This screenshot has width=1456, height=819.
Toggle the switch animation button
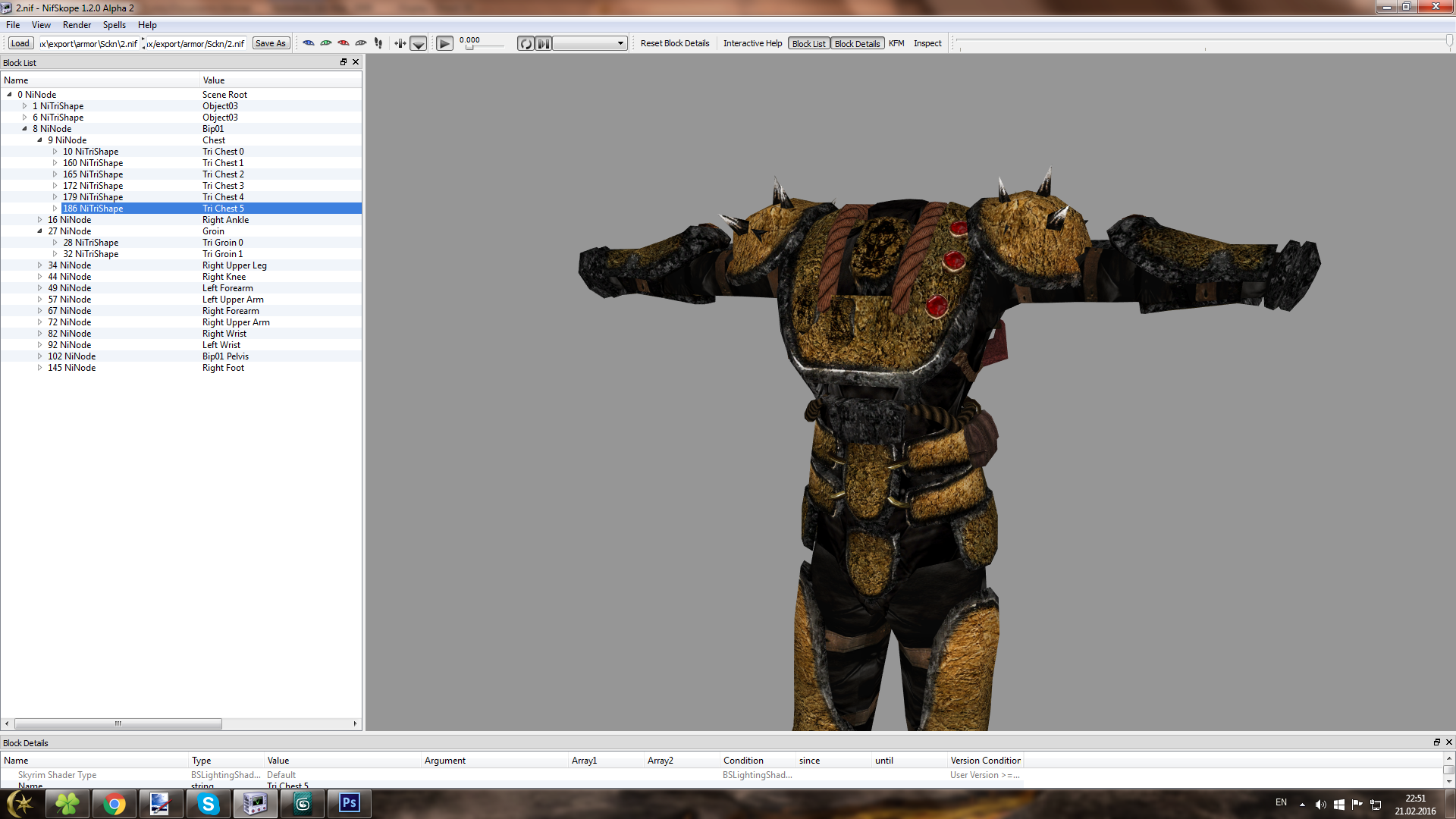click(x=544, y=43)
